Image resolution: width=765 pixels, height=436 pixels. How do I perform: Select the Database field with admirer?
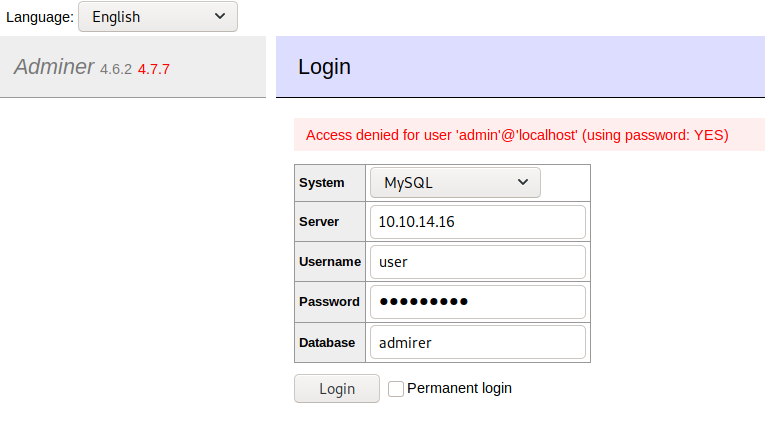pos(478,342)
